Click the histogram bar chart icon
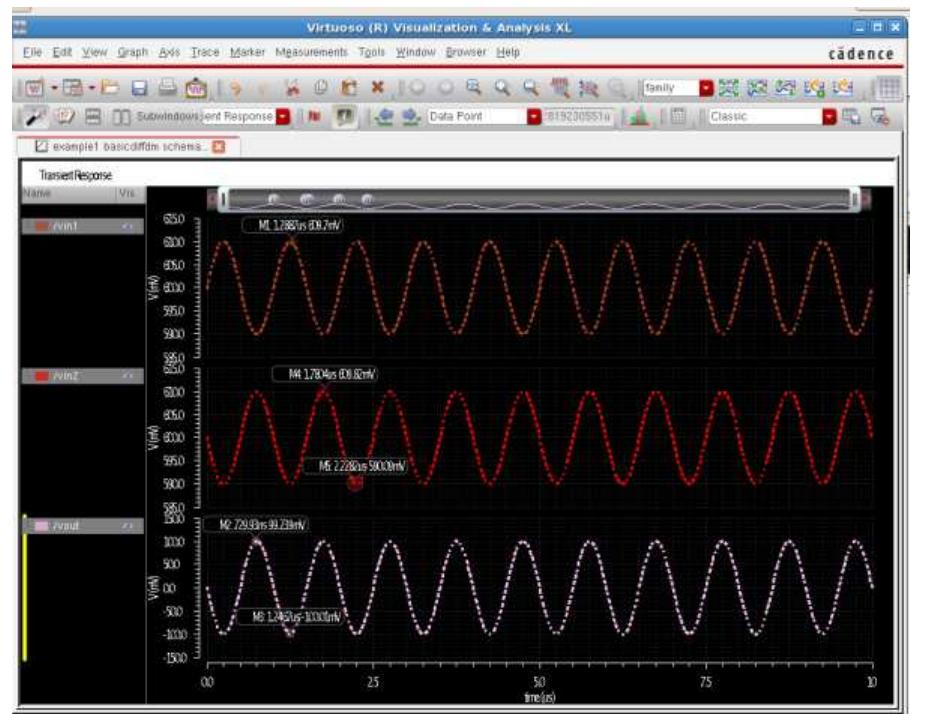This screenshot has width=925, height=714. tap(638, 117)
